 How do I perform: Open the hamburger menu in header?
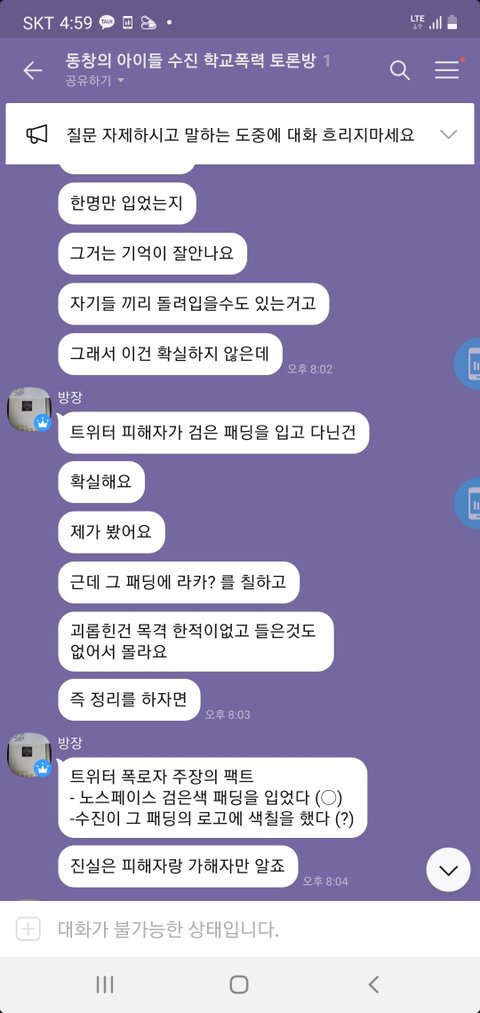447,70
